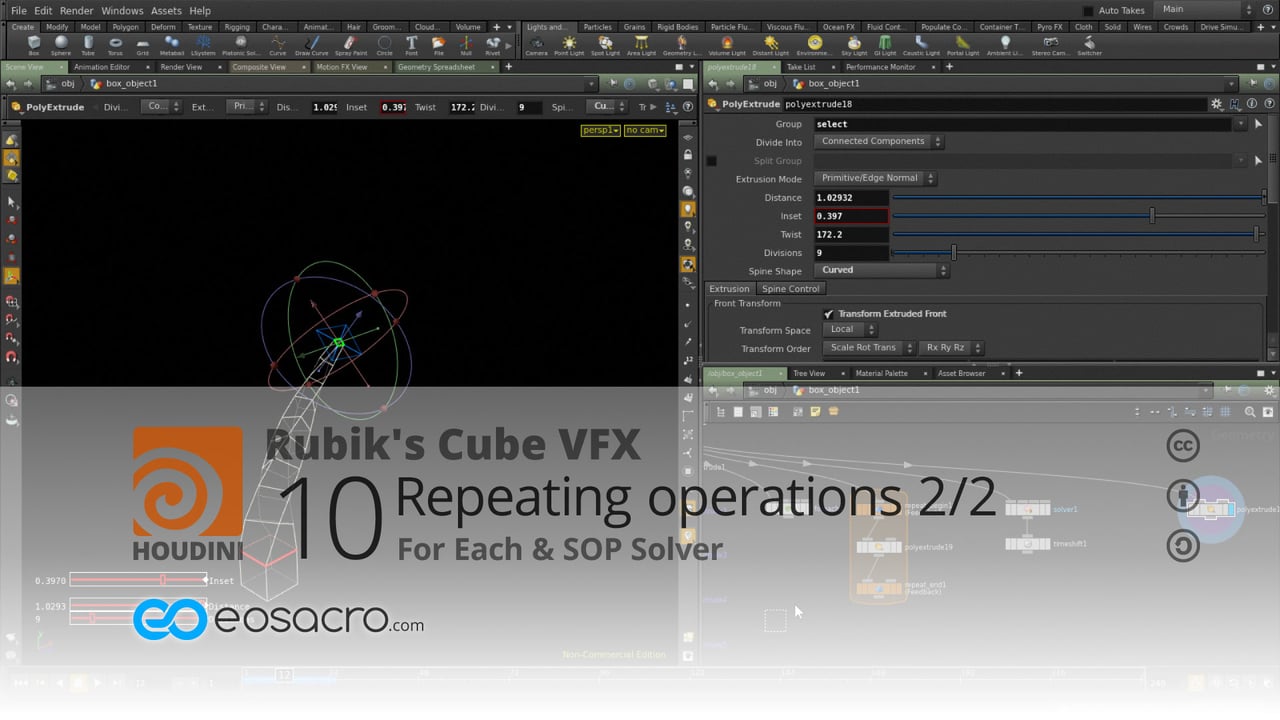This screenshot has width=1280, height=720.
Task: Open the Render menu
Action: [x=75, y=10]
